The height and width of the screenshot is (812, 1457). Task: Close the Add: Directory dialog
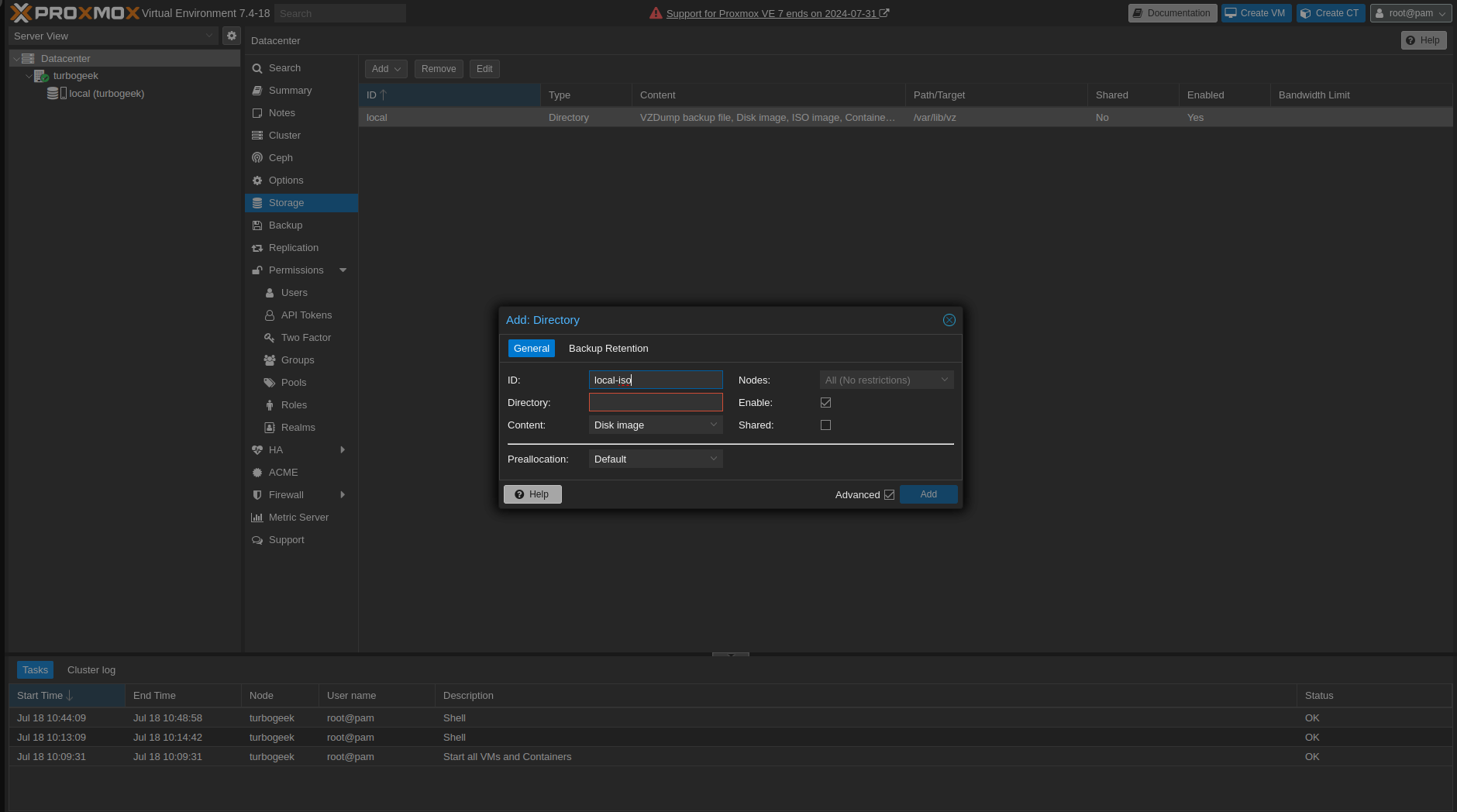pos(949,320)
